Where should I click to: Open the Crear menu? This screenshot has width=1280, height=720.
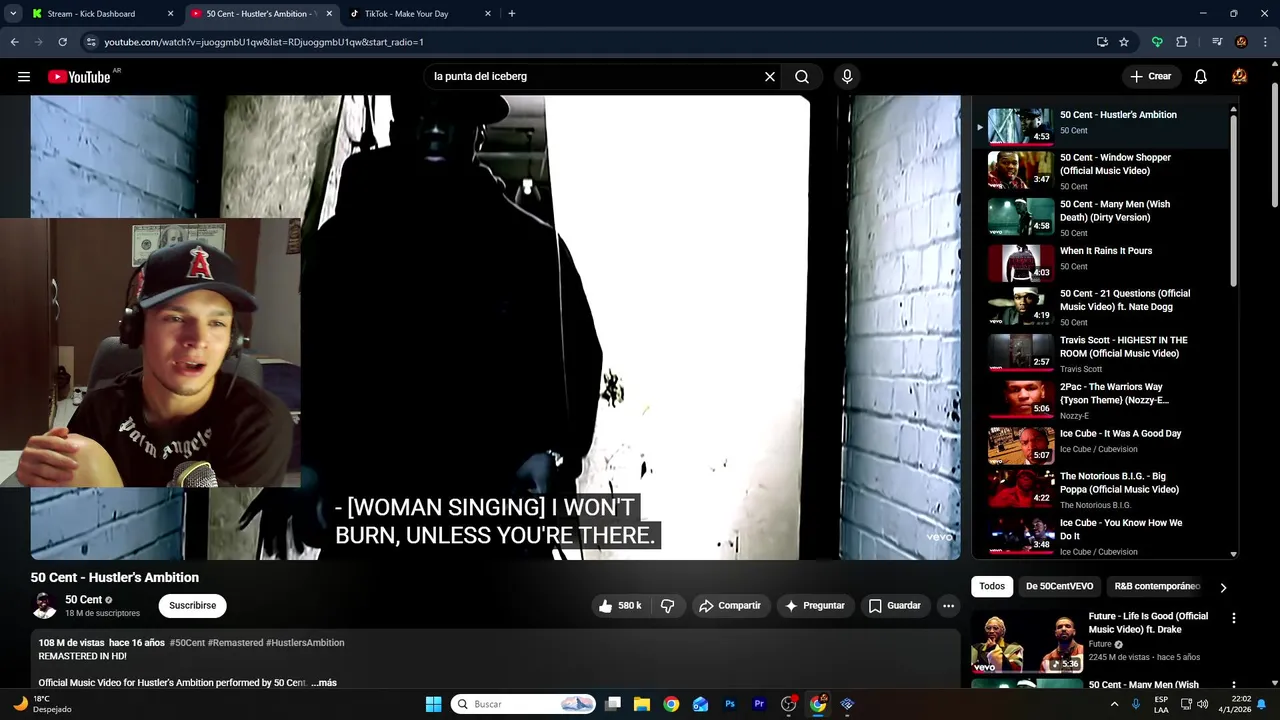click(1150, 77)
